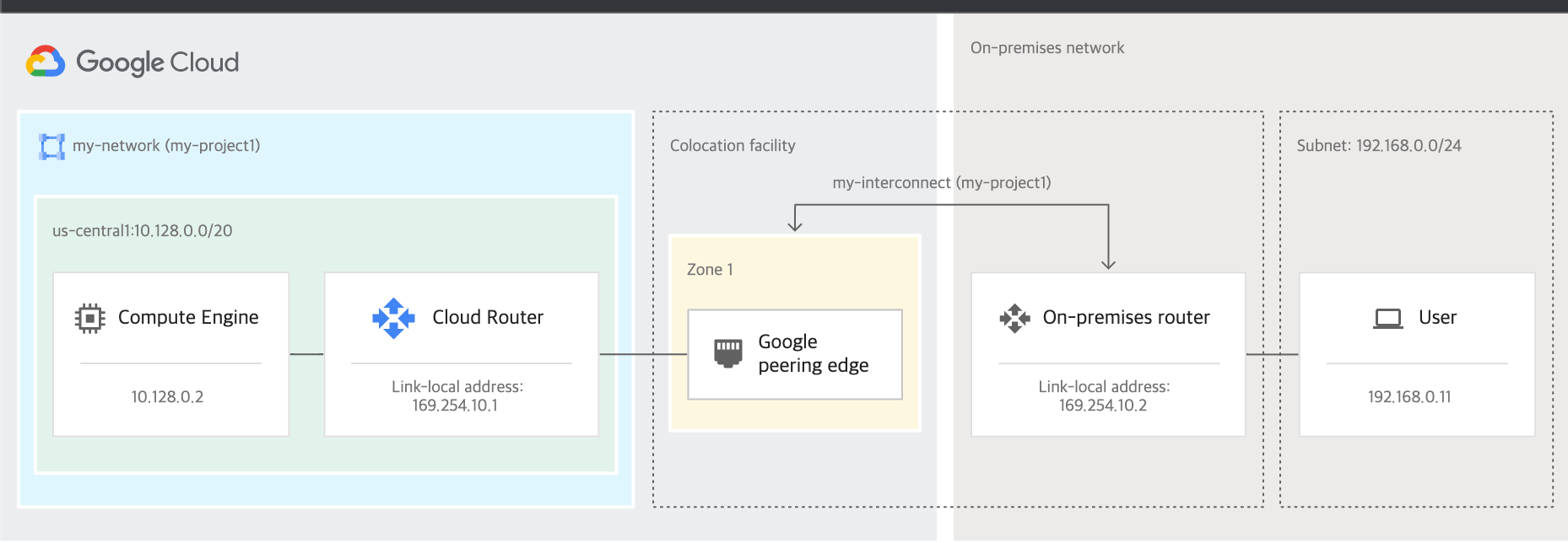Select link-local address 169.254.10.2
The image size is (1568, 543).
[x=1103, y=406]
